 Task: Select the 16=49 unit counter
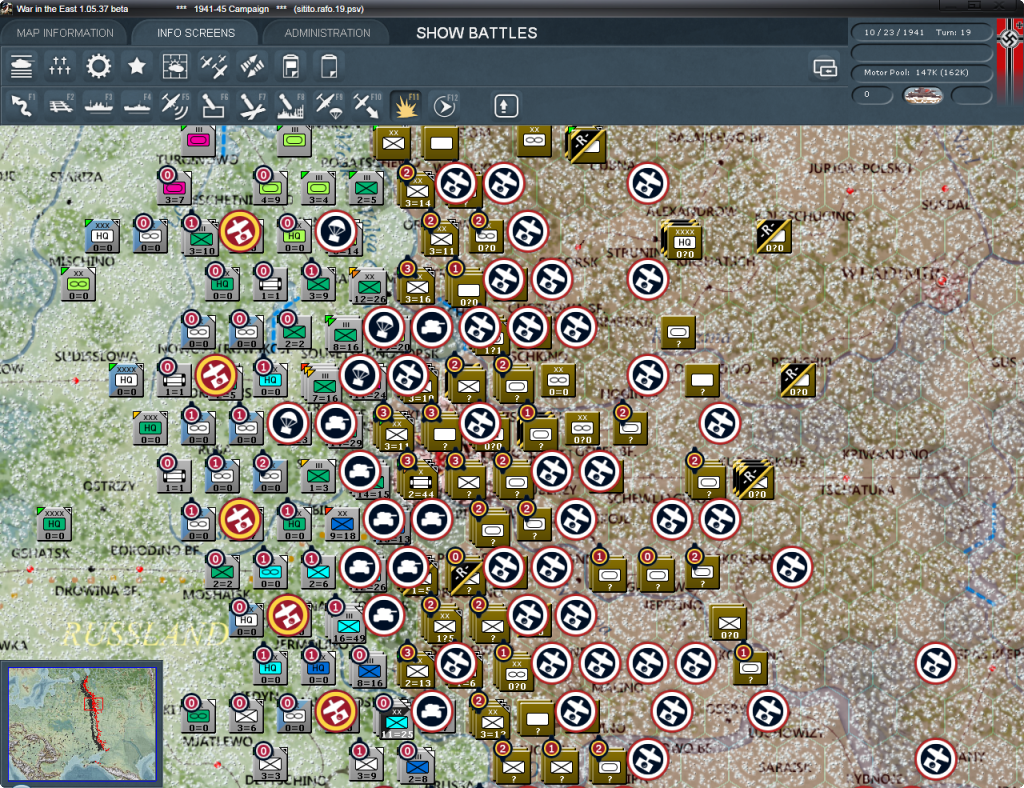348,627
